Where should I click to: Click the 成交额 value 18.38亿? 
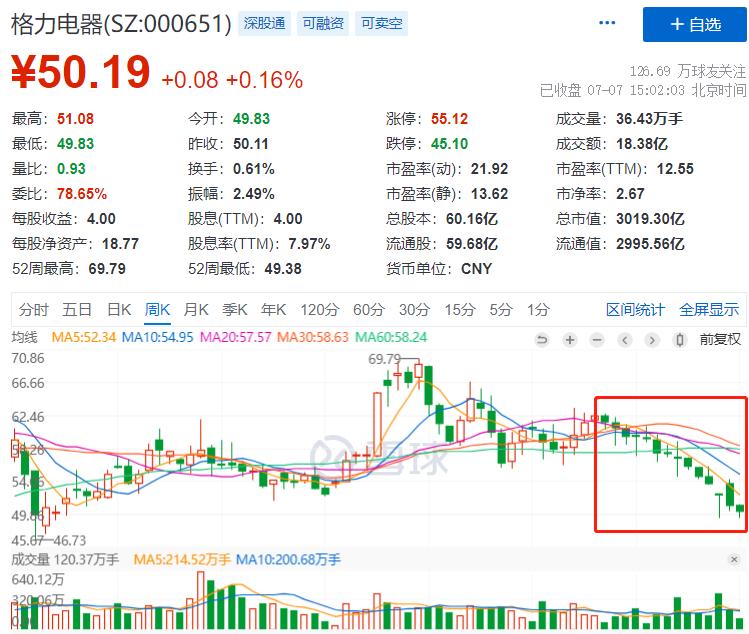(x=642, y=144)
